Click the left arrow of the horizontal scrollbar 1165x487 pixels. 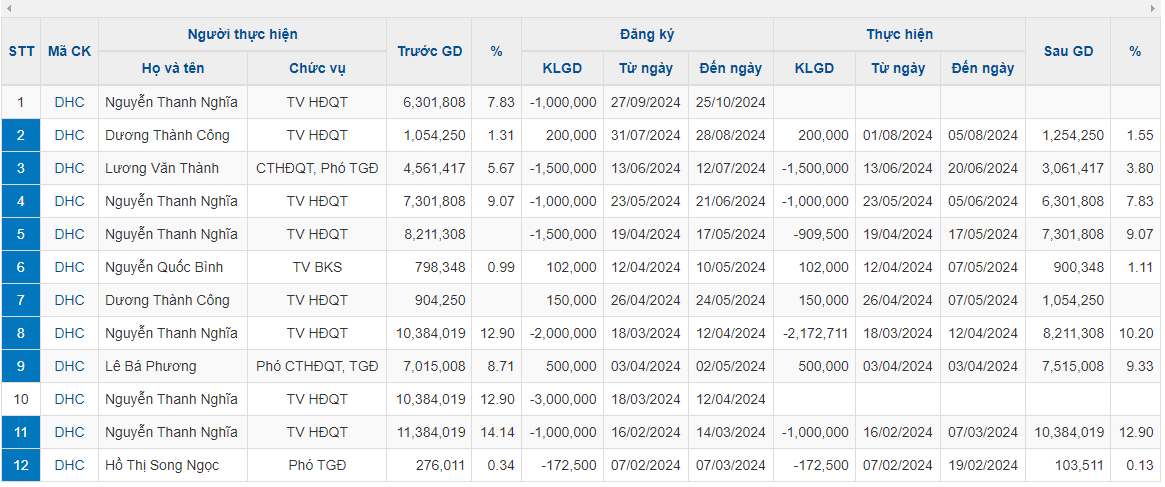(8, 8)
